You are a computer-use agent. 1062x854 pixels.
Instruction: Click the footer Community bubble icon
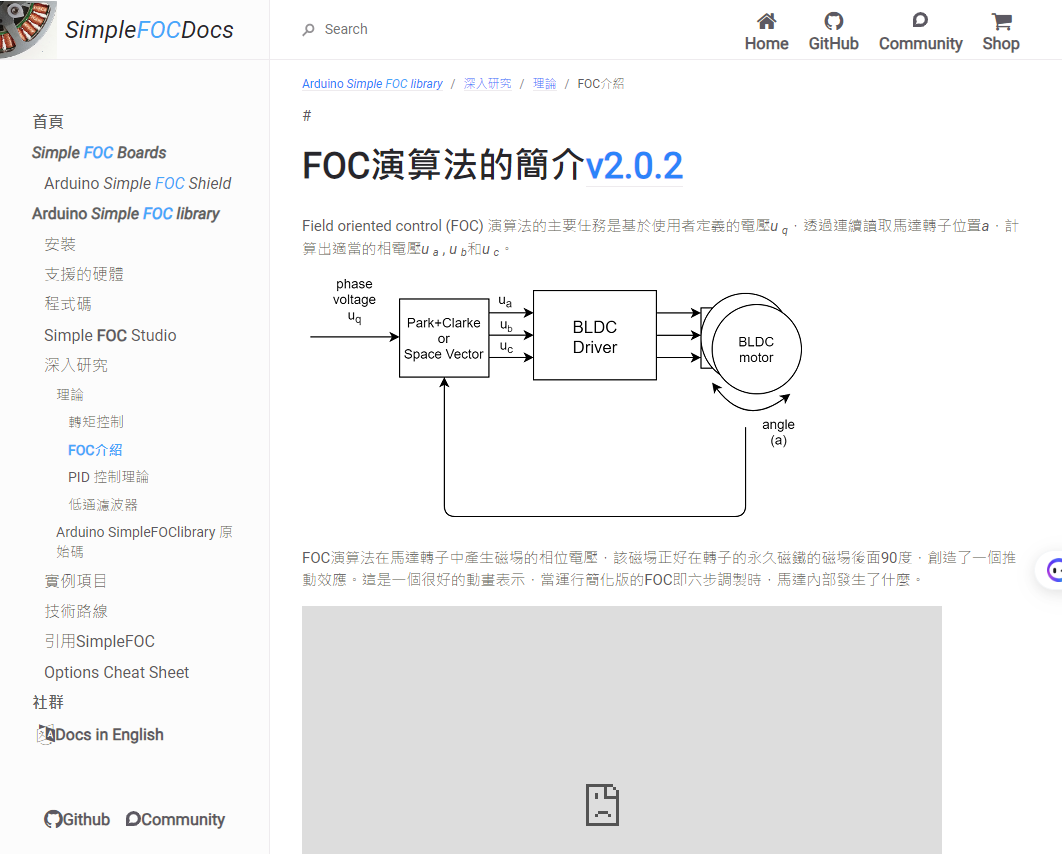click(x=133, y=819)
